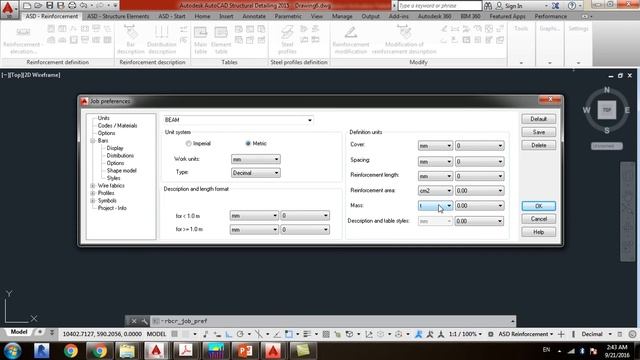Switch to the Annotate ribbon tab
Image resolution: width=640 pixels, height=360 pixels.
tap(254, 16)
